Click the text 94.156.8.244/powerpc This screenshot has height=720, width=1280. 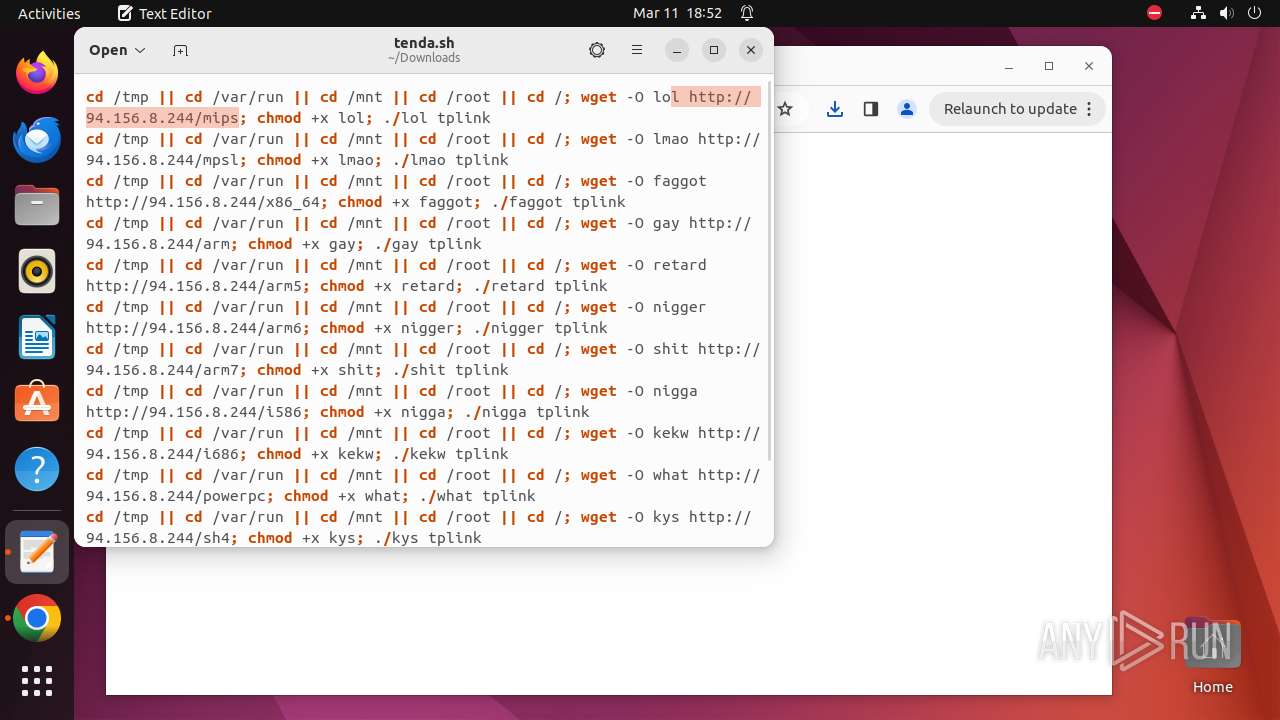coord(175,495)
